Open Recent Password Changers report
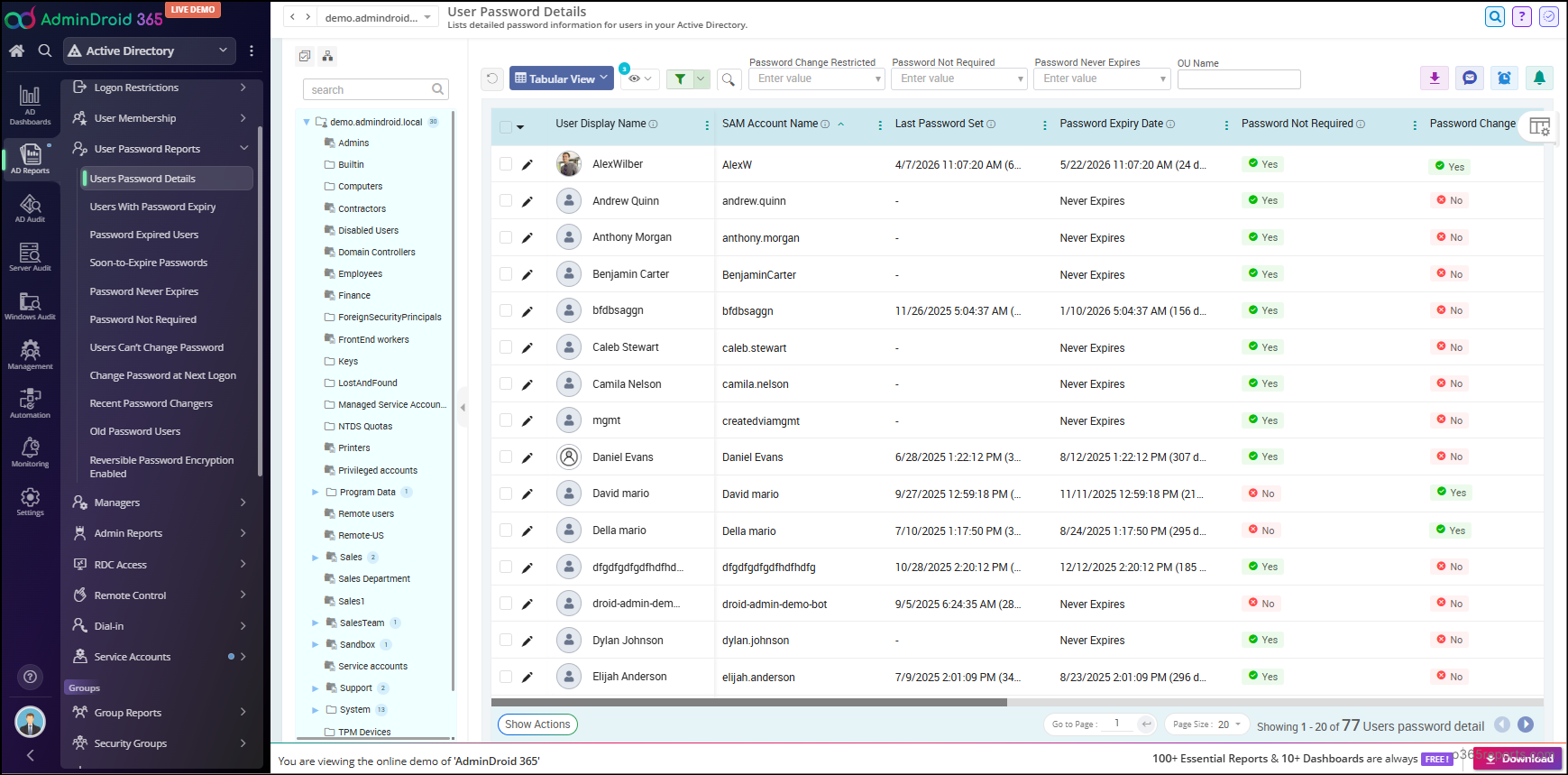 point(151,403)
